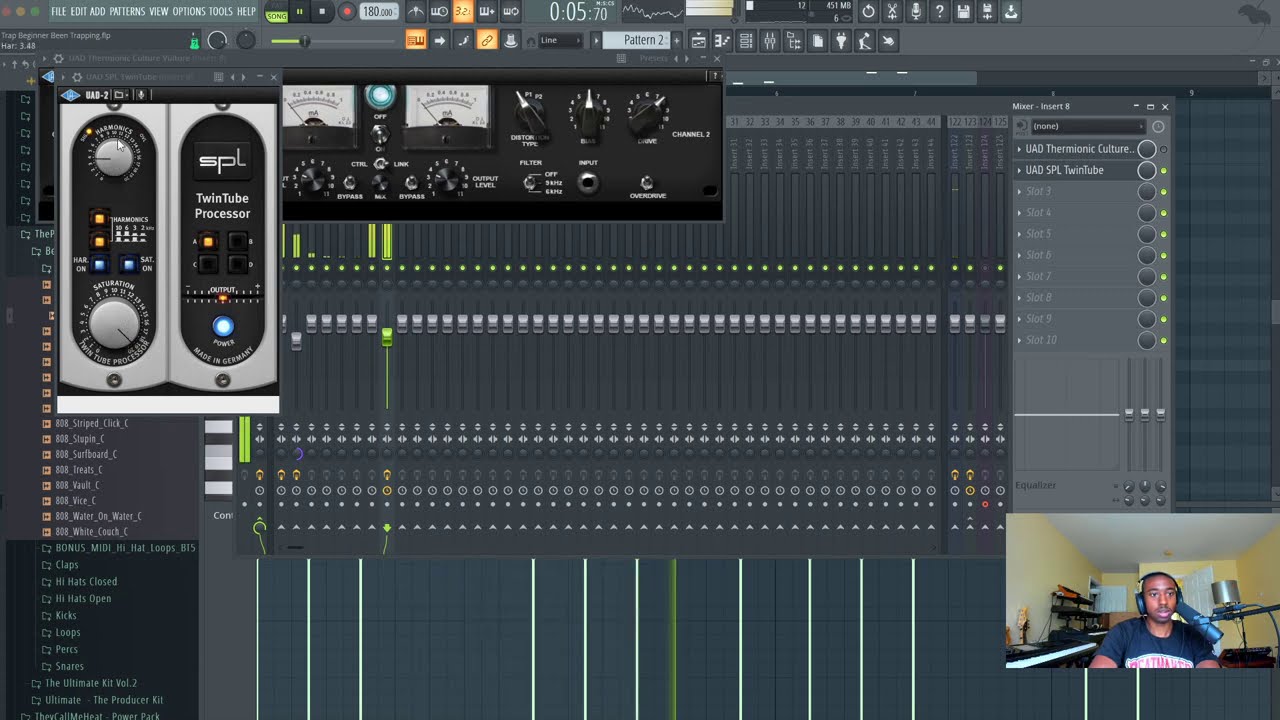Toggle the CTRL LINK switch
The image size is (1280, 720).
click(x=380, y=164)
